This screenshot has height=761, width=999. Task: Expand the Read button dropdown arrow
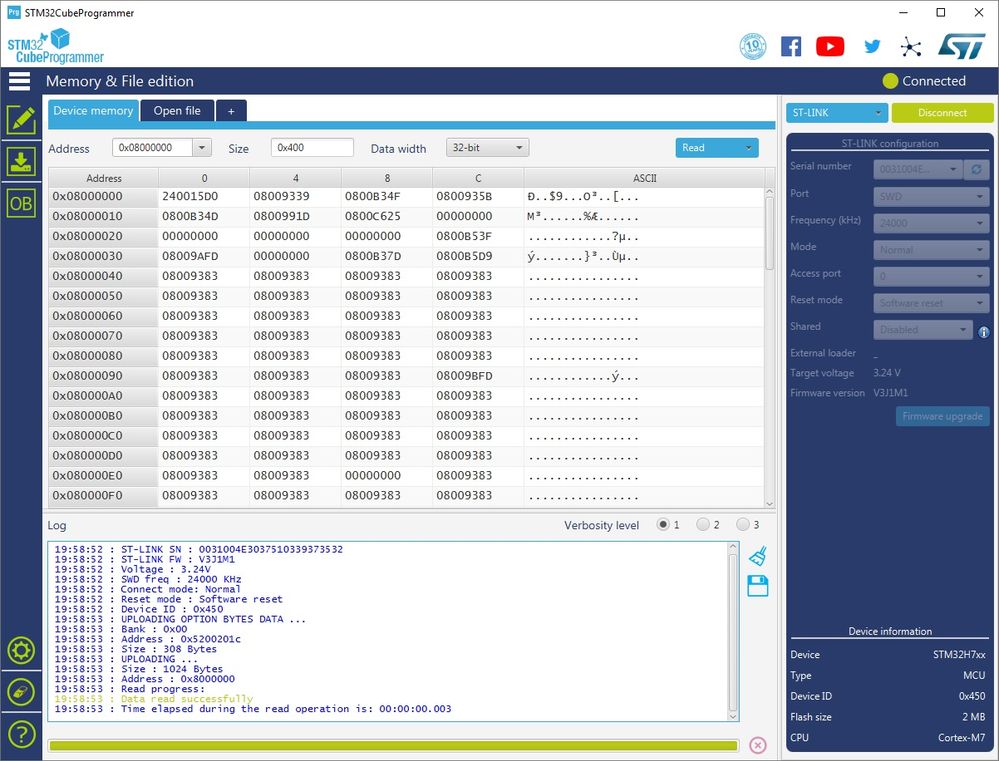tap(748, 148)
